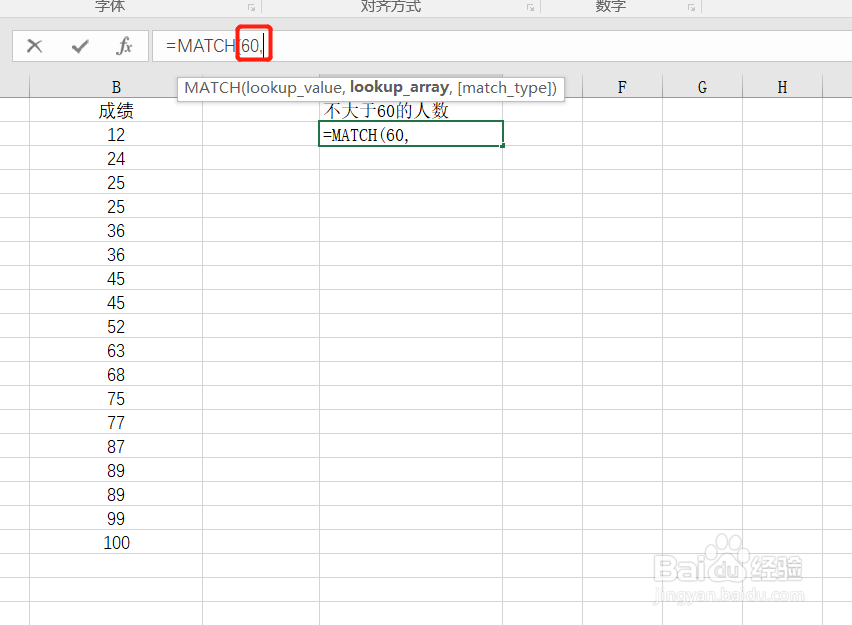Screen dimensions: 852x625
Task: Confirm the formula with checkmark icon
Action: pos(80,46)
